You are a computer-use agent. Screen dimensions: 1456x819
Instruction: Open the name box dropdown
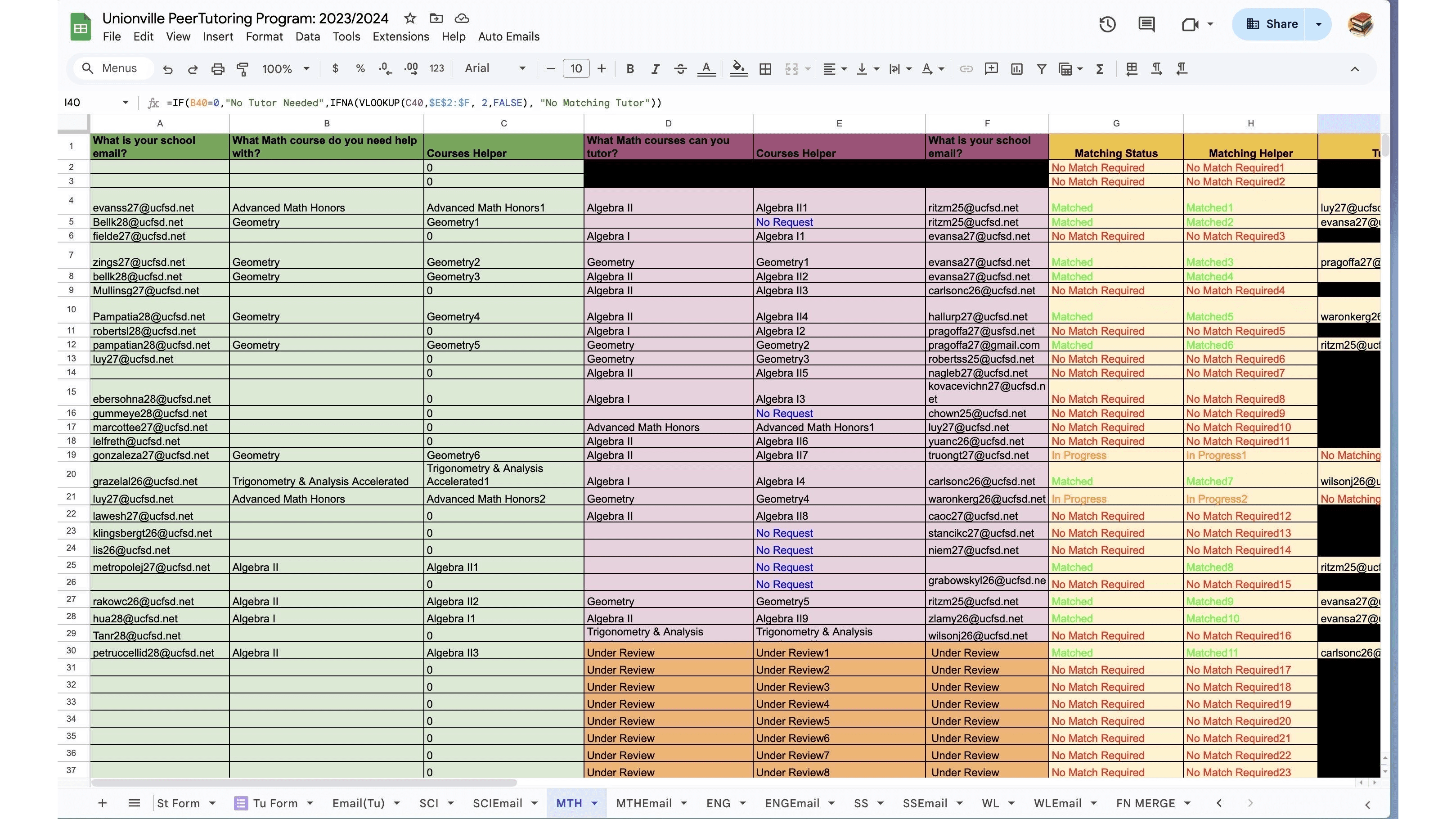(x=126, y=102)
